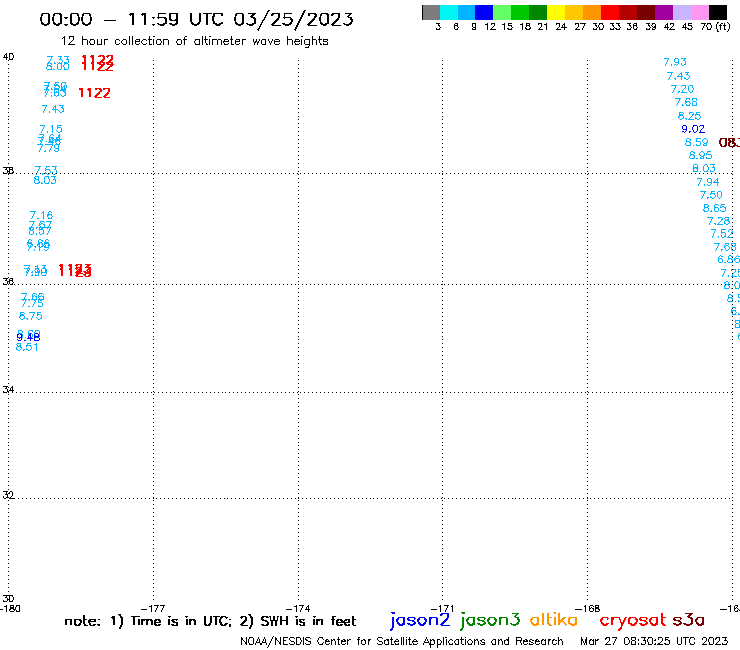
Task: Select the altika satellite label
Action: point(553,620)
